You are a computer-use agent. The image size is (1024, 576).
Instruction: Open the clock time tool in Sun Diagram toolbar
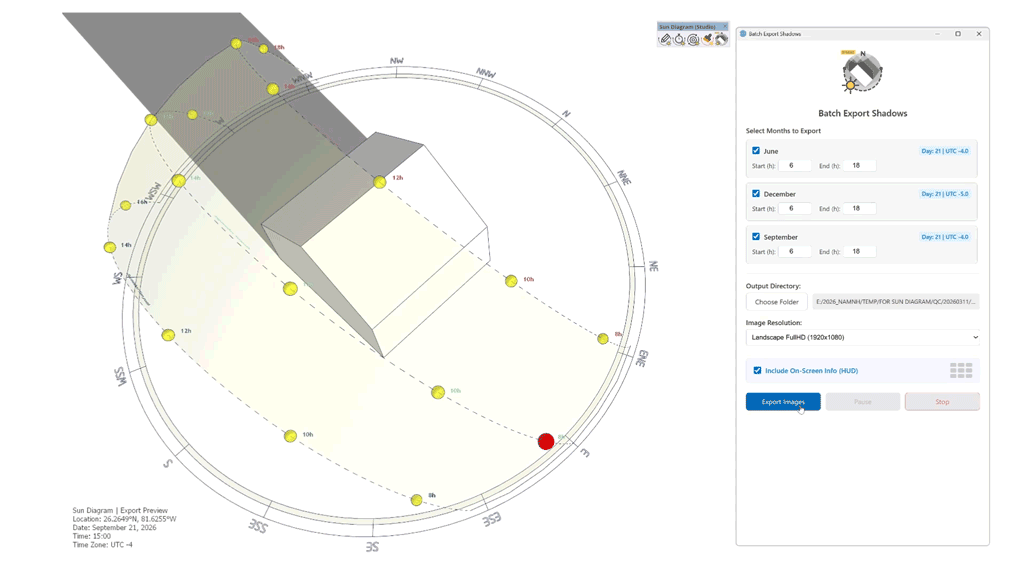679,39
